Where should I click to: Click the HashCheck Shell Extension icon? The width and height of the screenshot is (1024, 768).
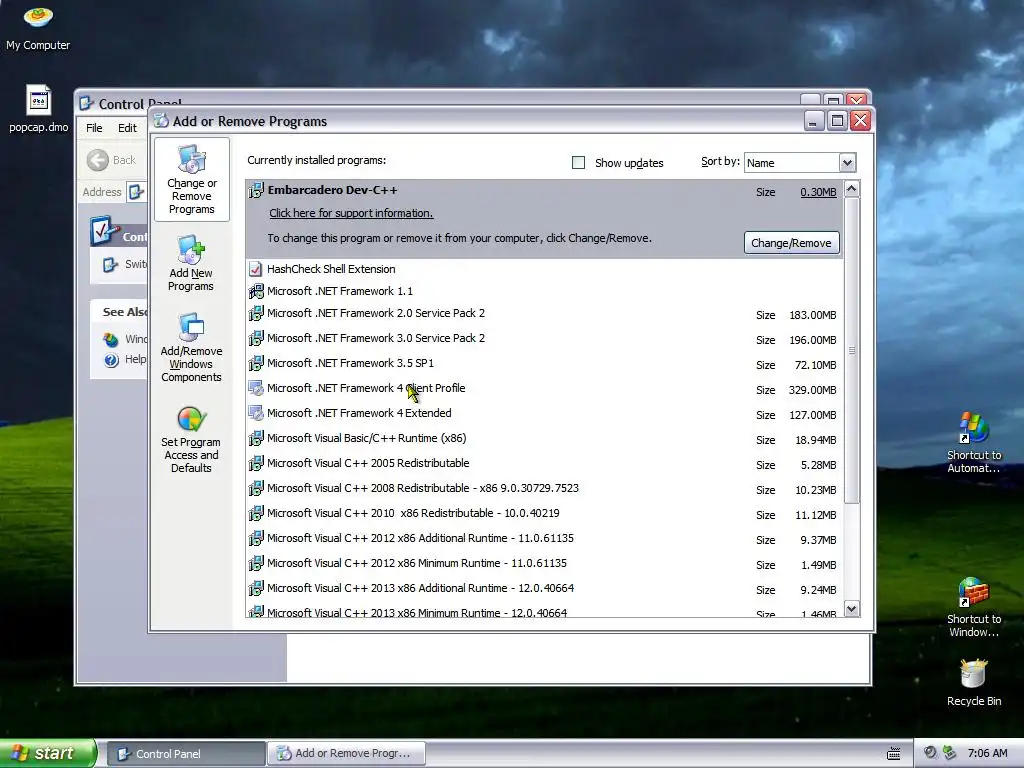tap(256, 269)
